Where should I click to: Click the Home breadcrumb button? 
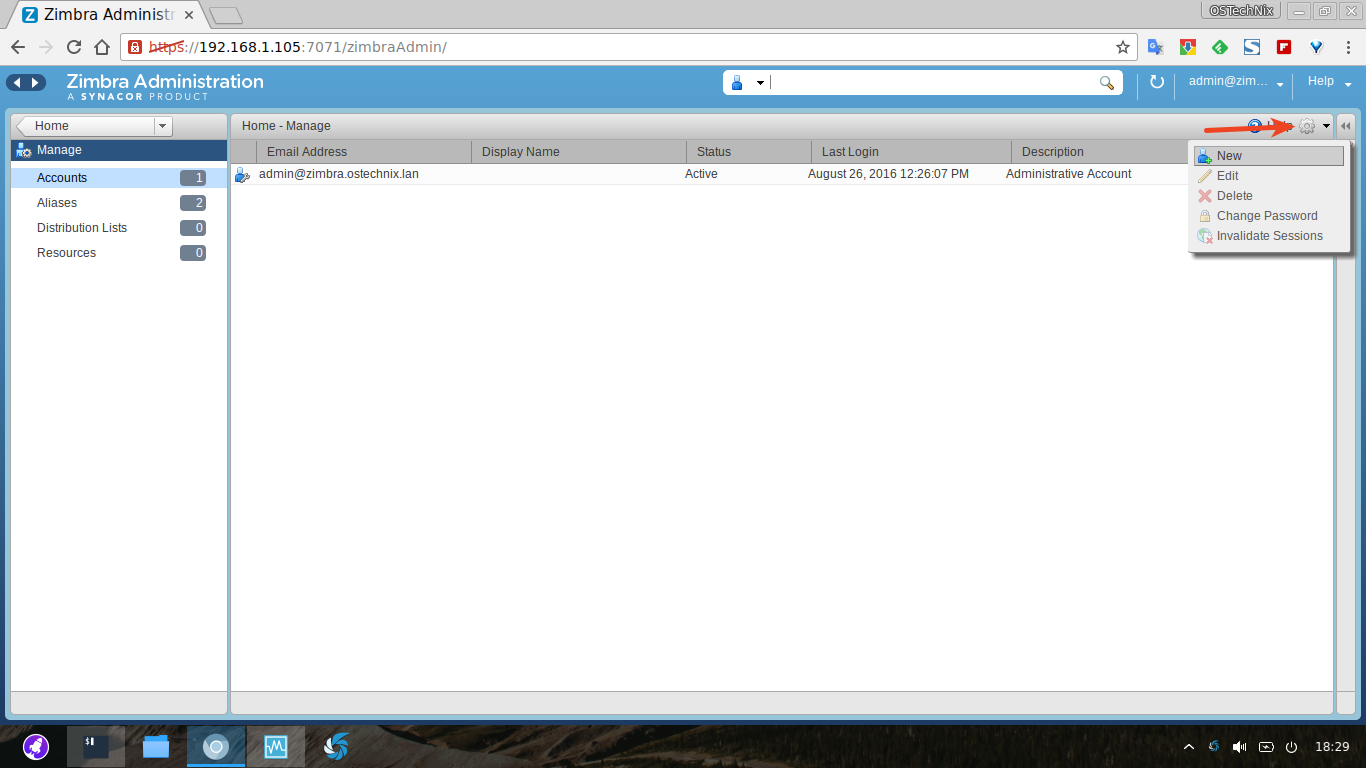tap(86, 126)
